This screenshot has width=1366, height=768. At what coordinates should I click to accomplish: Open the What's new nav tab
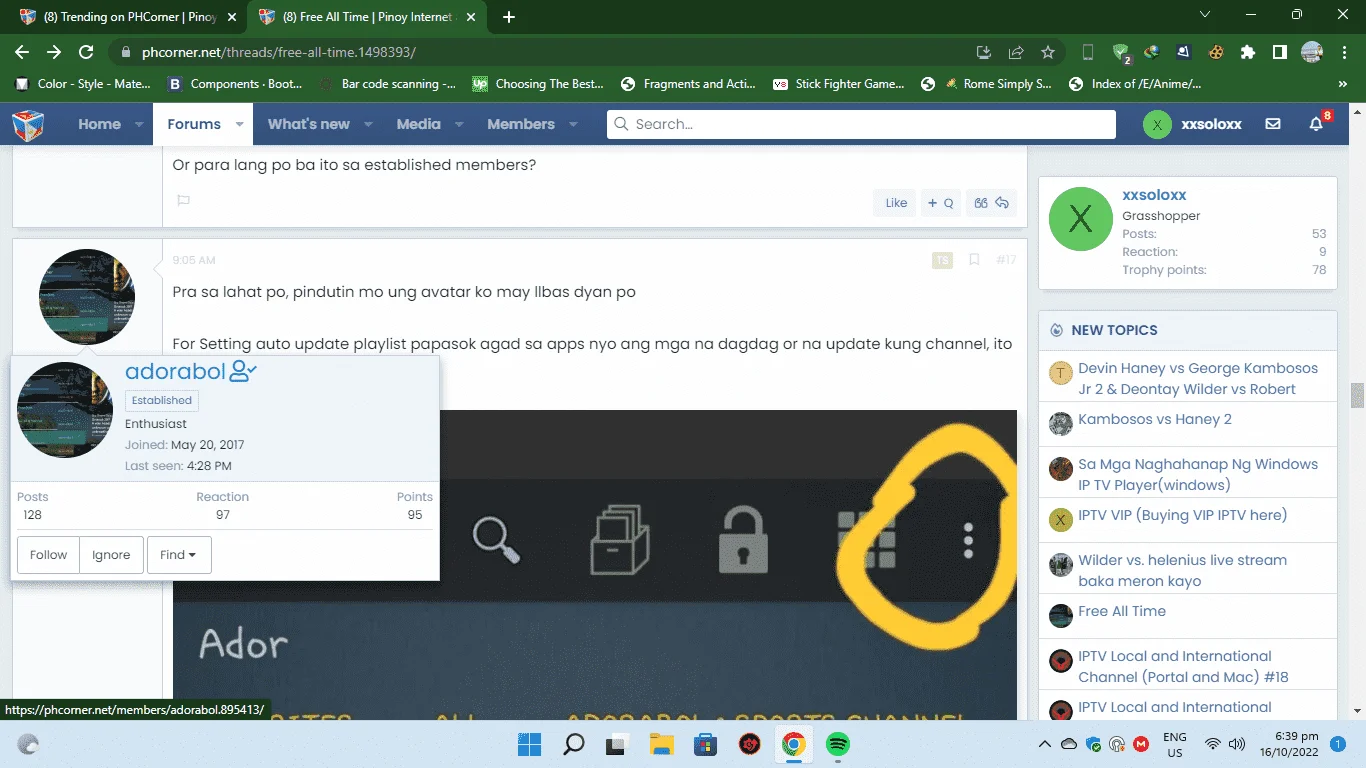tap(309, 124)
